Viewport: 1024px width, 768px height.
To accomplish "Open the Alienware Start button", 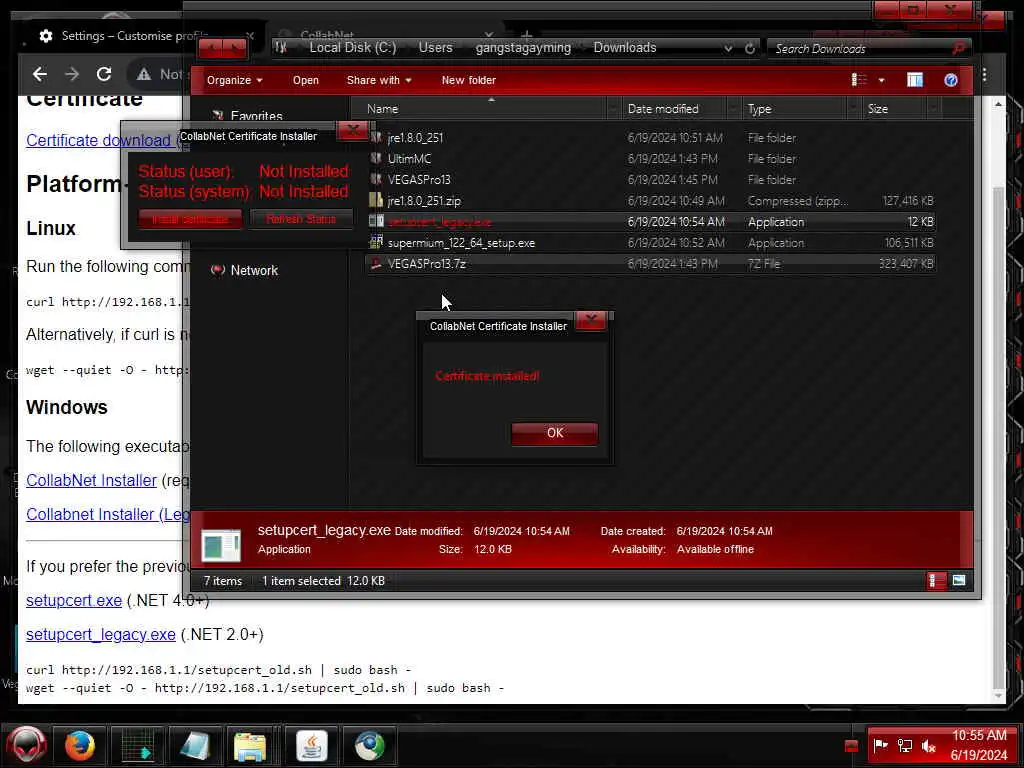I will point(26,745).
